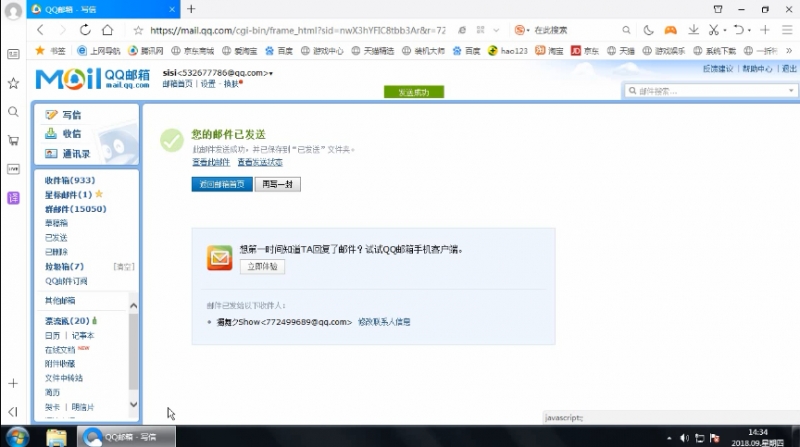800x447 pixels.
Task: Open the 已发送 sent folder
Action: click(x=56, y=237)
